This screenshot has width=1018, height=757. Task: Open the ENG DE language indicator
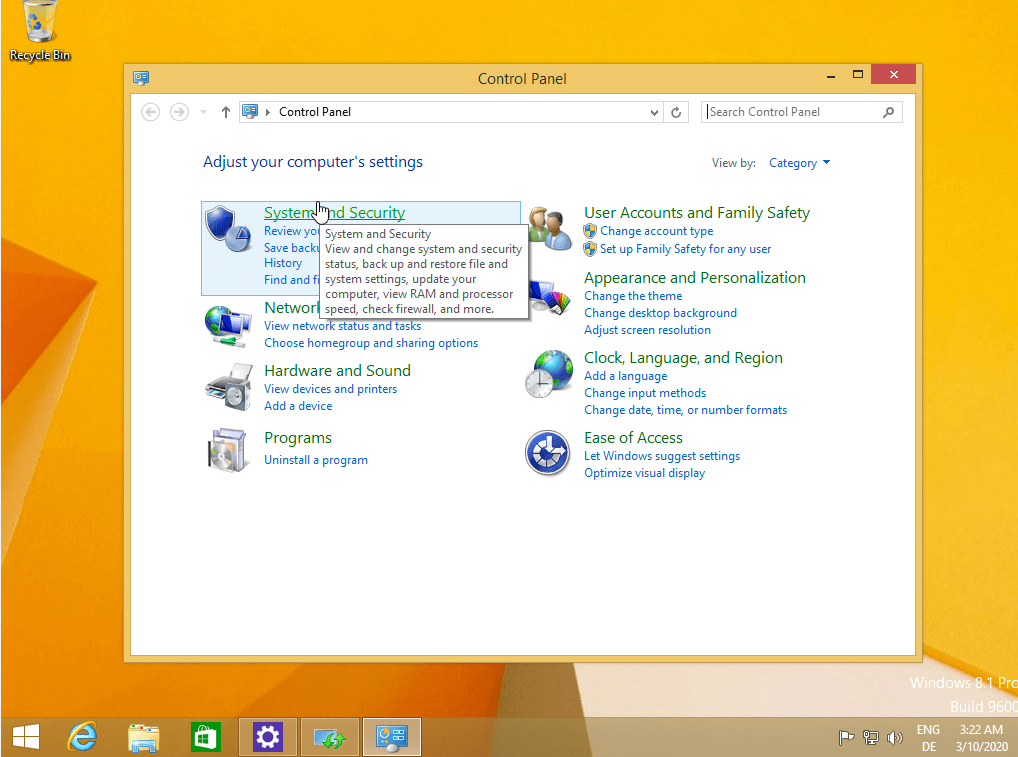click(928, 738)
